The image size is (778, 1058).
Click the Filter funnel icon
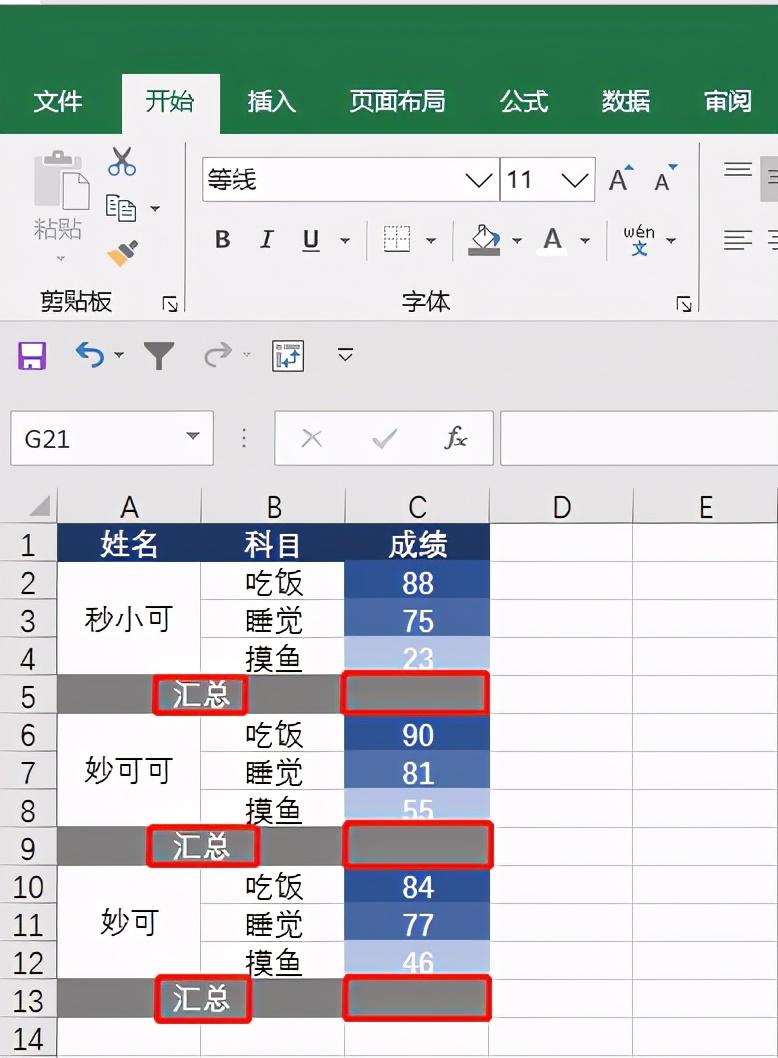(x=159, y=356)
